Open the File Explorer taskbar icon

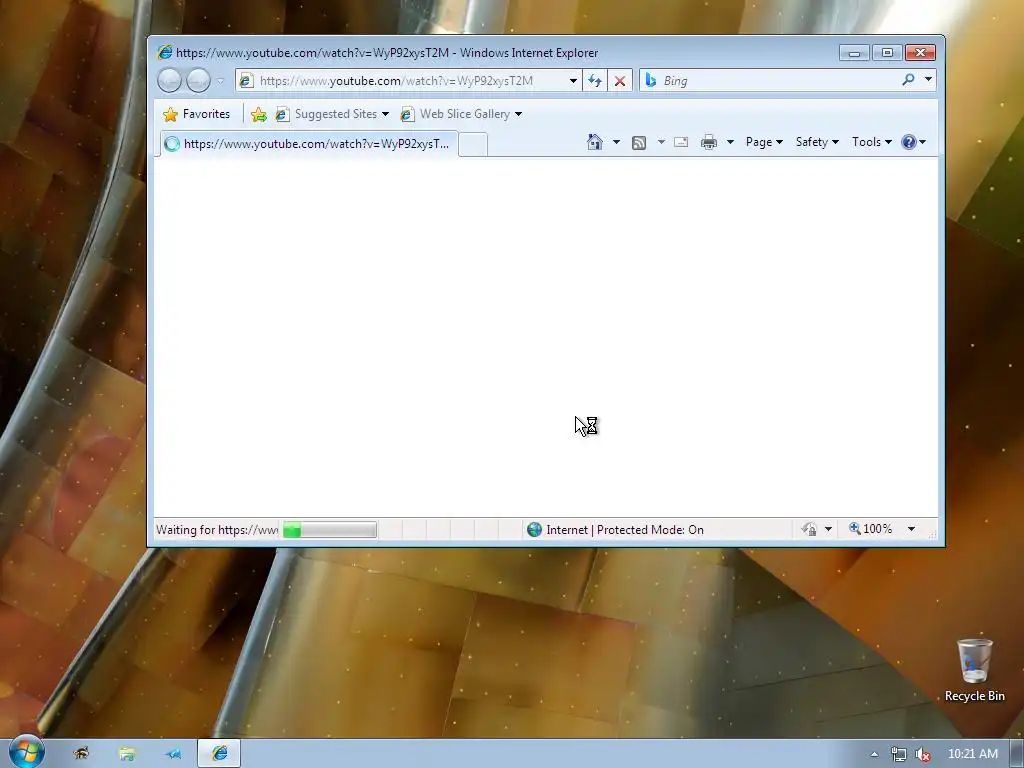click(127, 754)
